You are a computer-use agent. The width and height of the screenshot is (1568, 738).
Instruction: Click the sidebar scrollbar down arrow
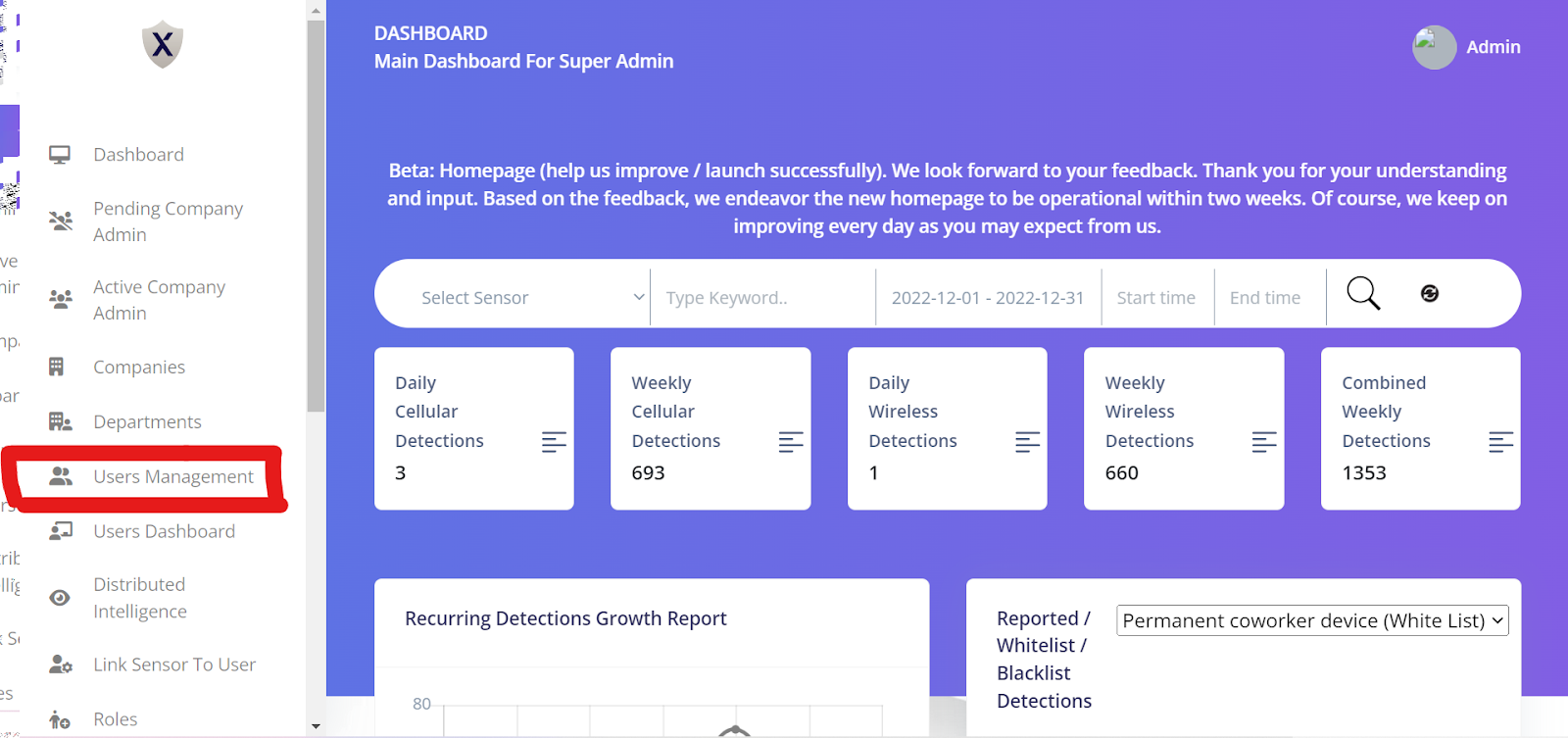pyautogui.click(x=316, y=726)
